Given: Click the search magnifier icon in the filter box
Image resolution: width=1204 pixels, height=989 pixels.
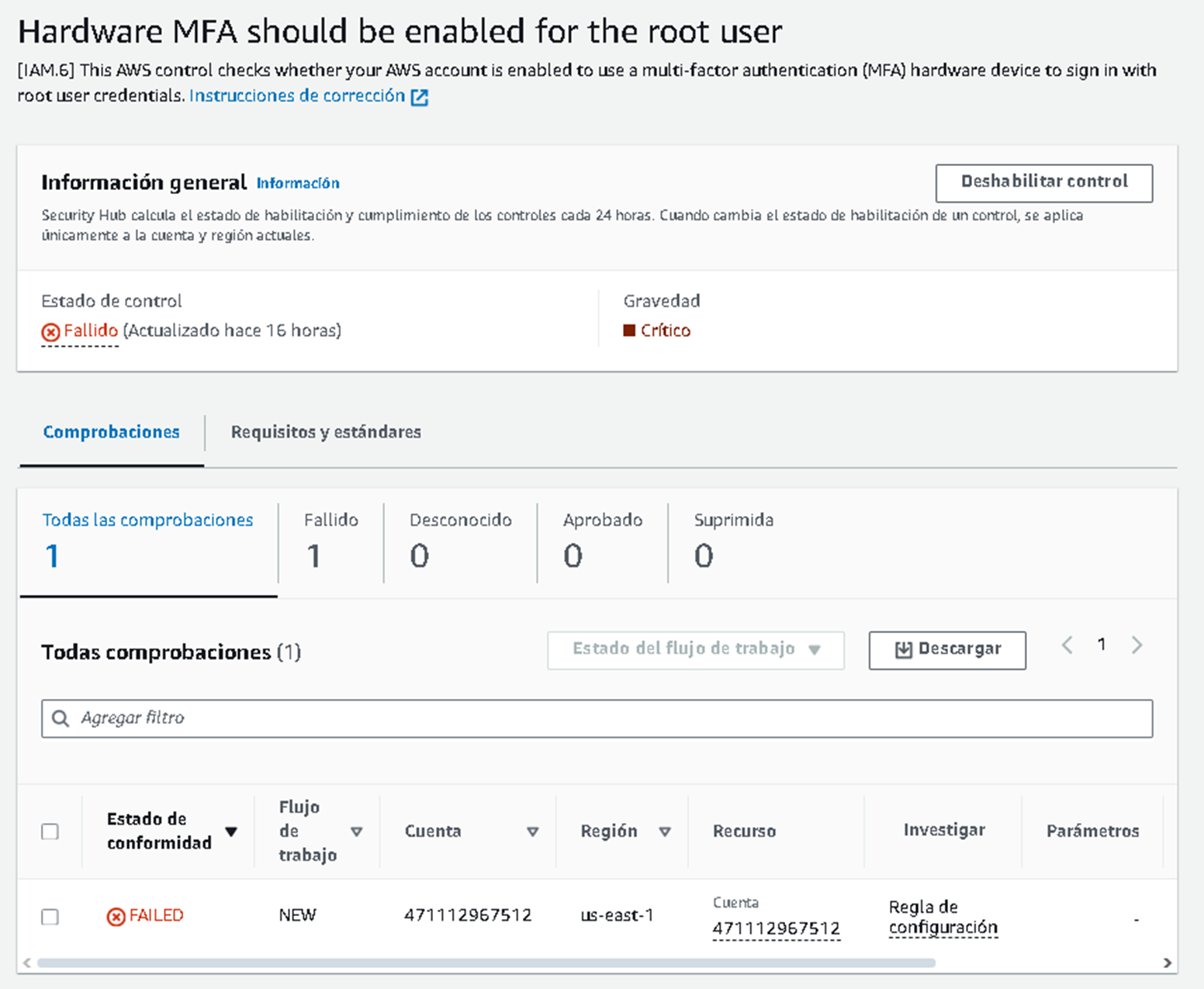Looking at the screenshot, I should tap(61, 718).
